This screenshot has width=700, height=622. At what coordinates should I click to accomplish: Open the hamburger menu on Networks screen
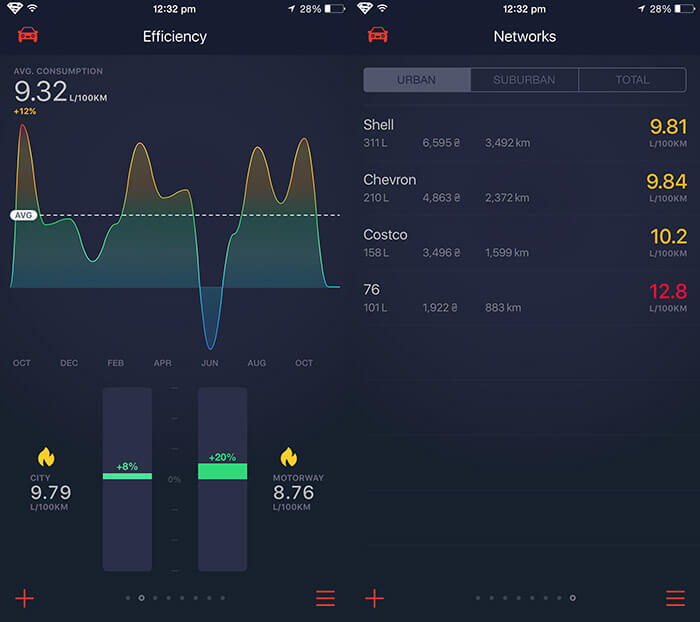pos(675,598)
